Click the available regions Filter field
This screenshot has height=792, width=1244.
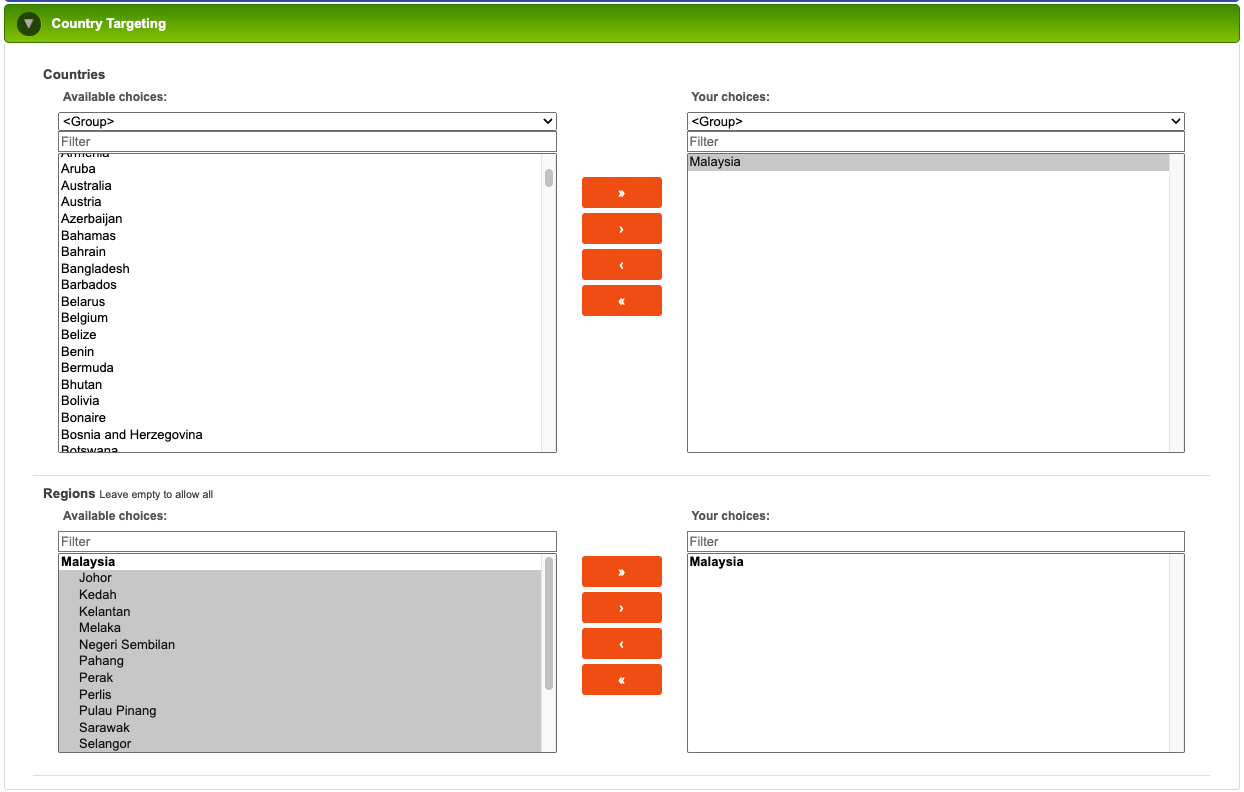pyautogui.click(x=307, y=542)
